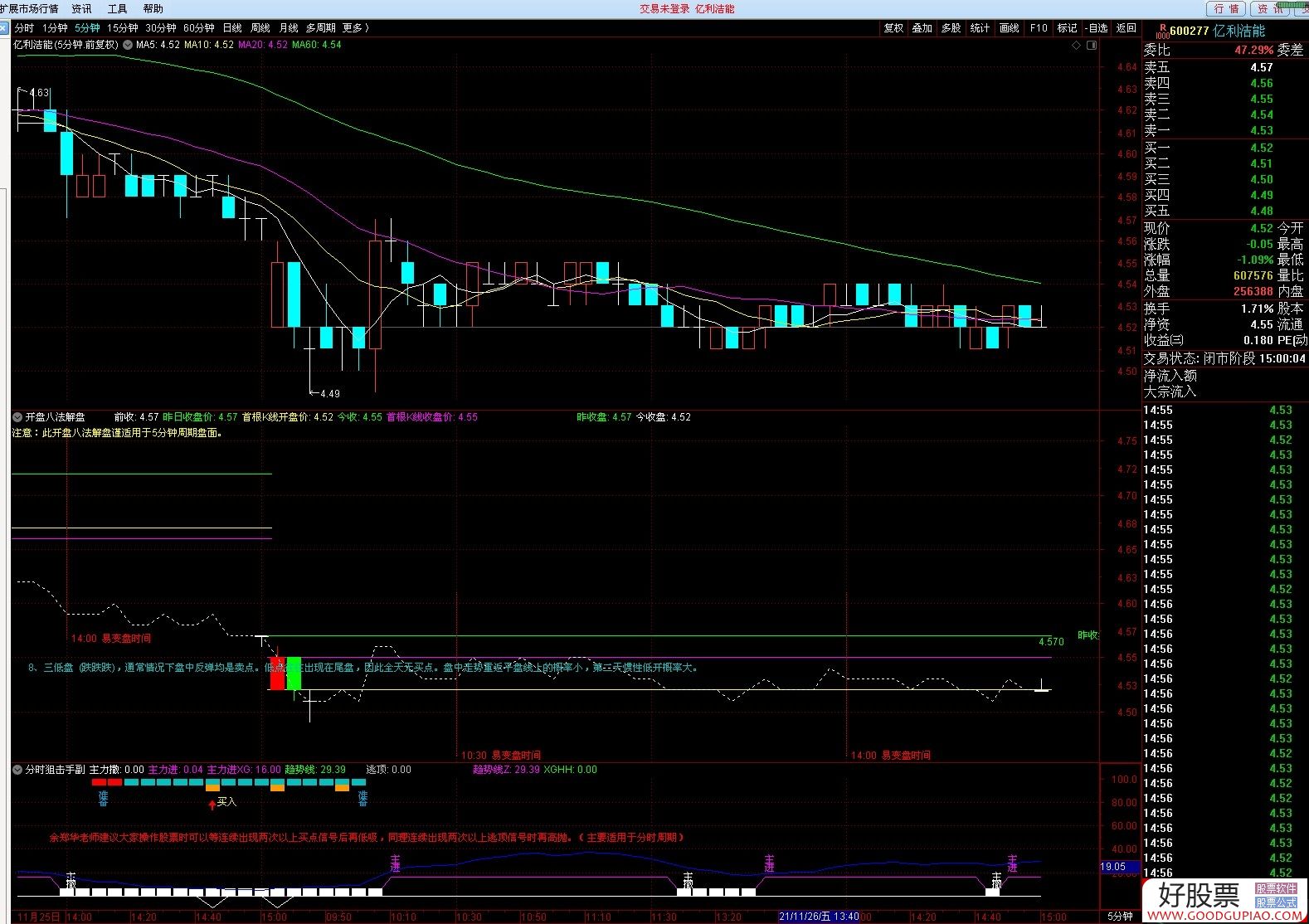
Task: Open the 资讯 menu
Action: [81, 8]
